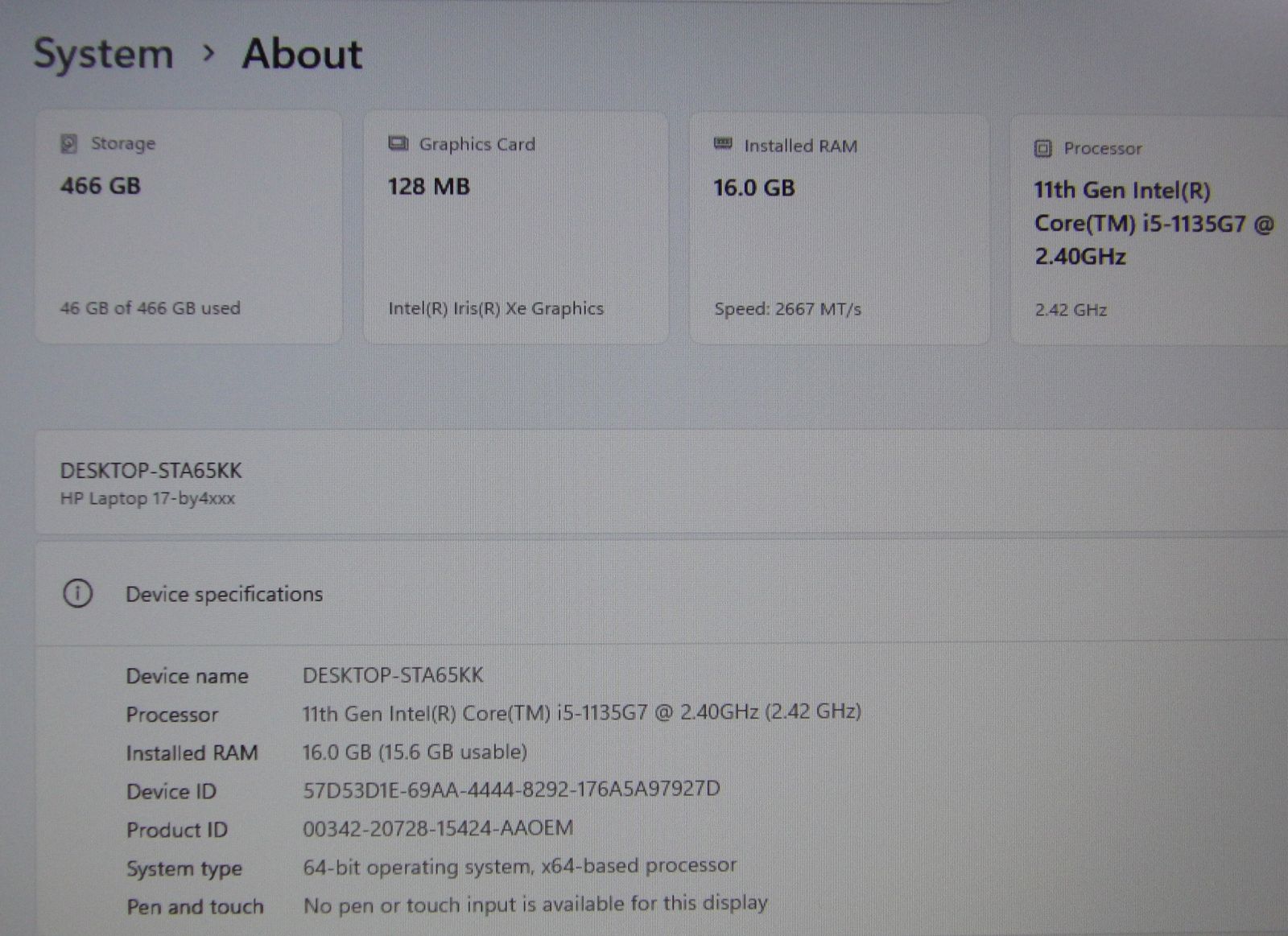The image size is (1288, 936).
Task: Go back to System in breadcrumb
Action: 103,54
